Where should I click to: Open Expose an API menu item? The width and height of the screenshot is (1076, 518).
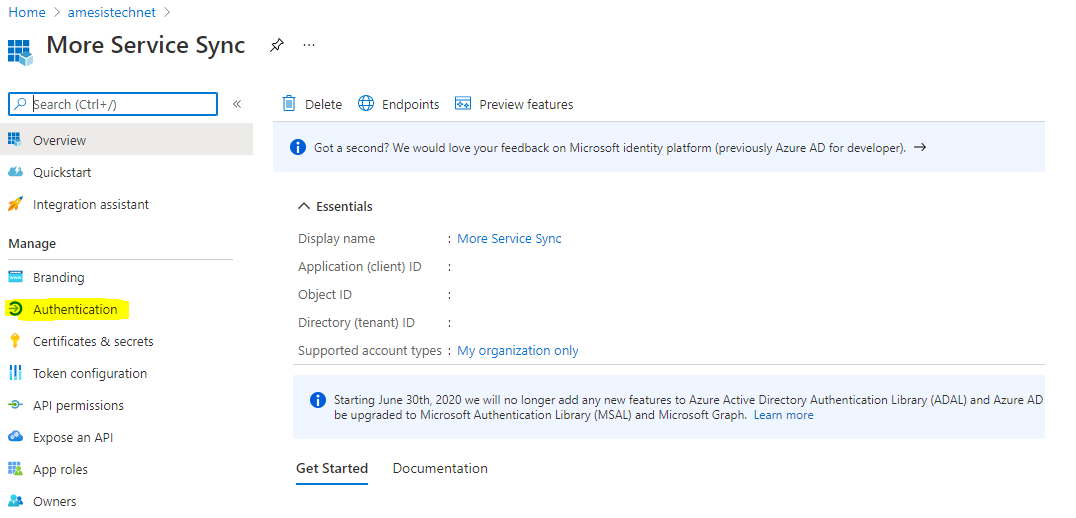(126, 436)
